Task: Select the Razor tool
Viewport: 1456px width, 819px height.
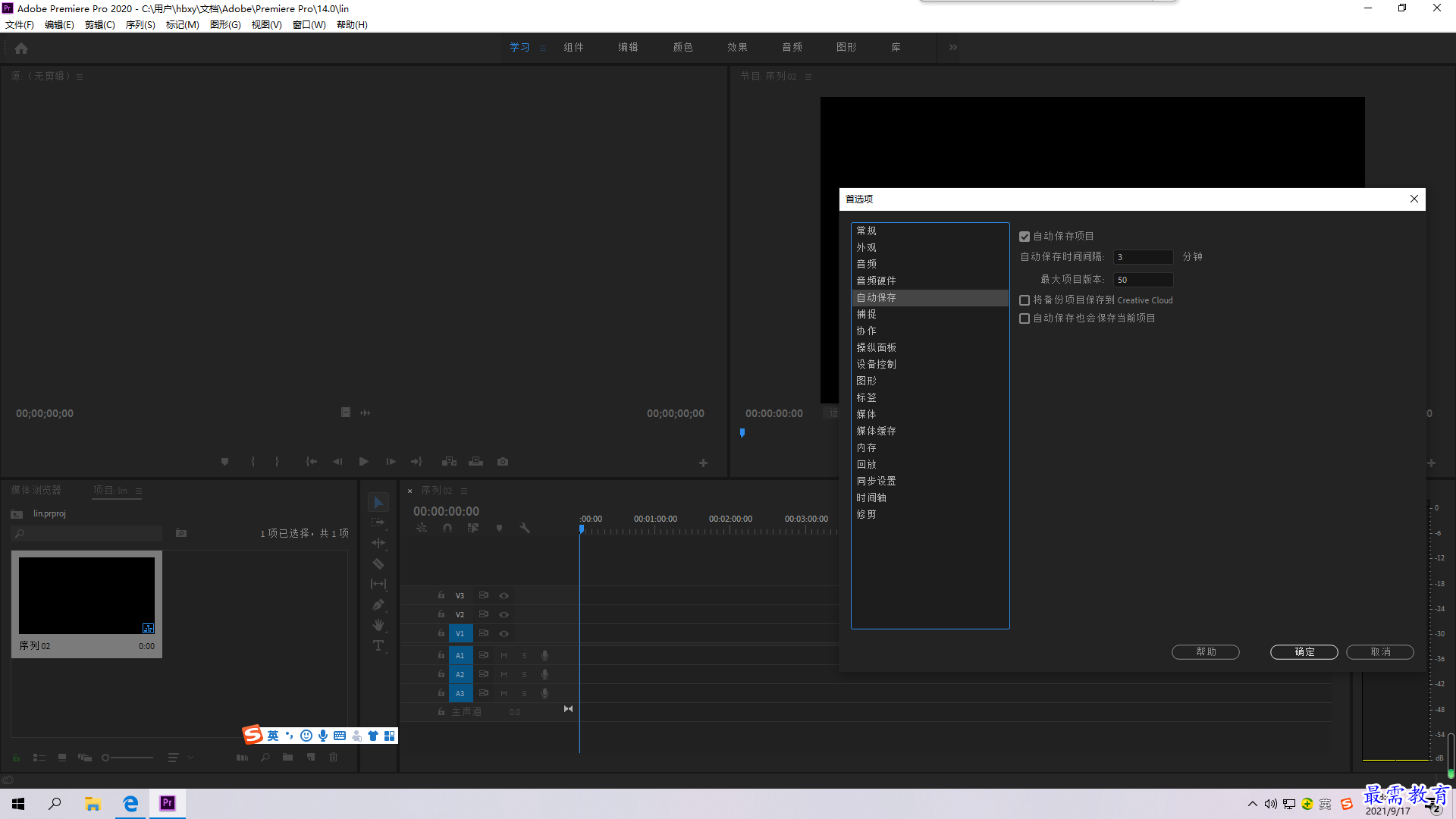Action: click(x=378, y=563)
